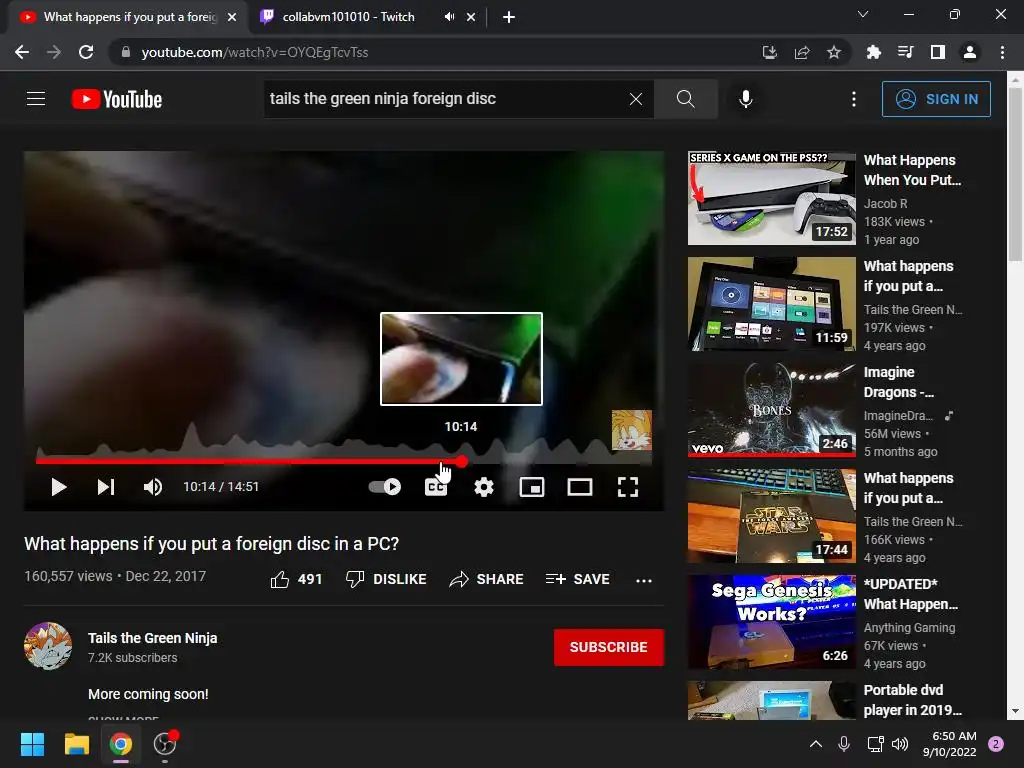Open the taskbar volume speaker icon
1024x768 pixels.
900,744
